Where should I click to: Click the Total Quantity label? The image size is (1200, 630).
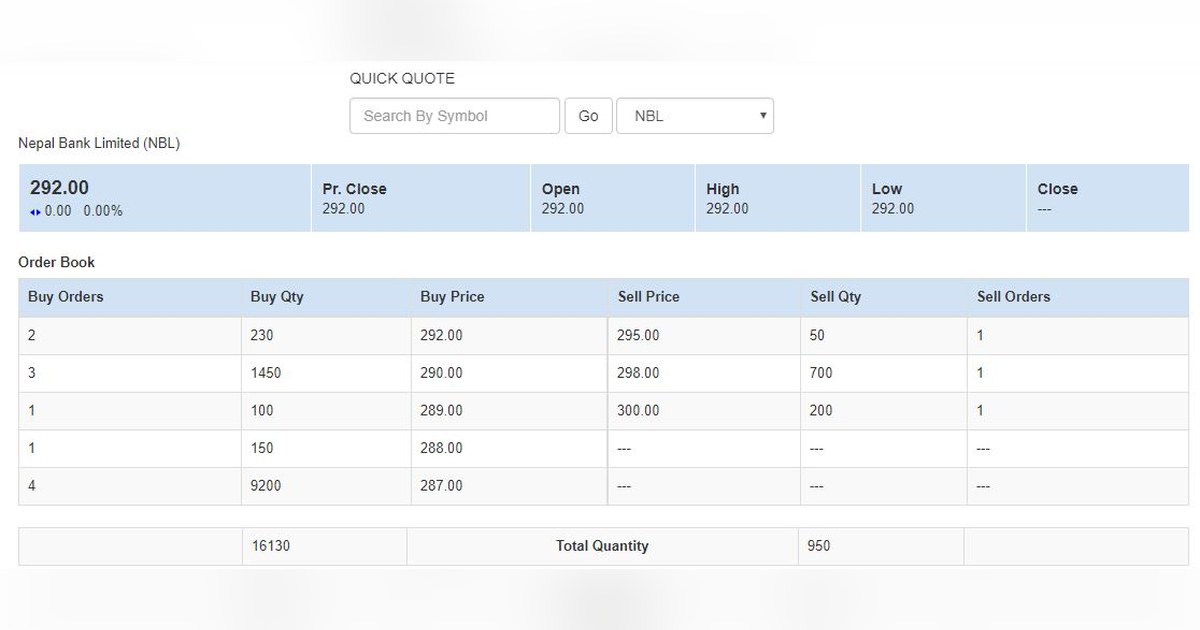602,546
